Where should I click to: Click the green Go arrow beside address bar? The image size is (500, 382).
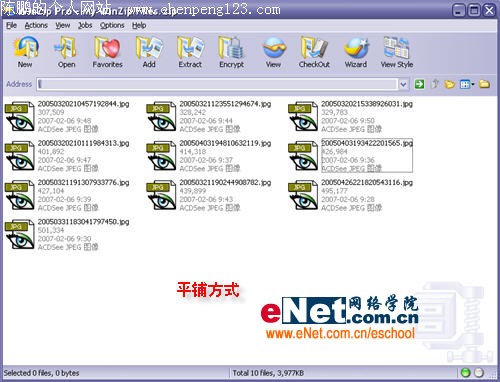tap(420, 84)
